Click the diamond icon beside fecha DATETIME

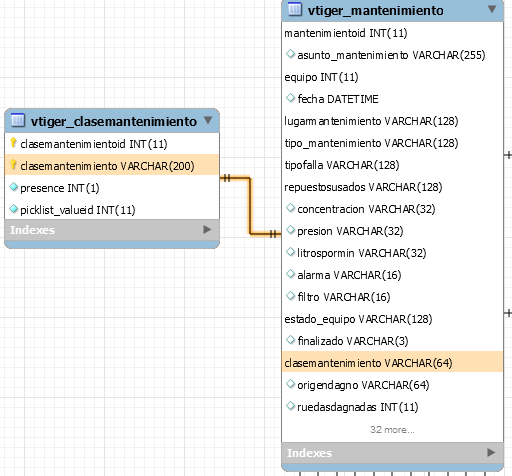pyautogui.click(x=290, y=98)
